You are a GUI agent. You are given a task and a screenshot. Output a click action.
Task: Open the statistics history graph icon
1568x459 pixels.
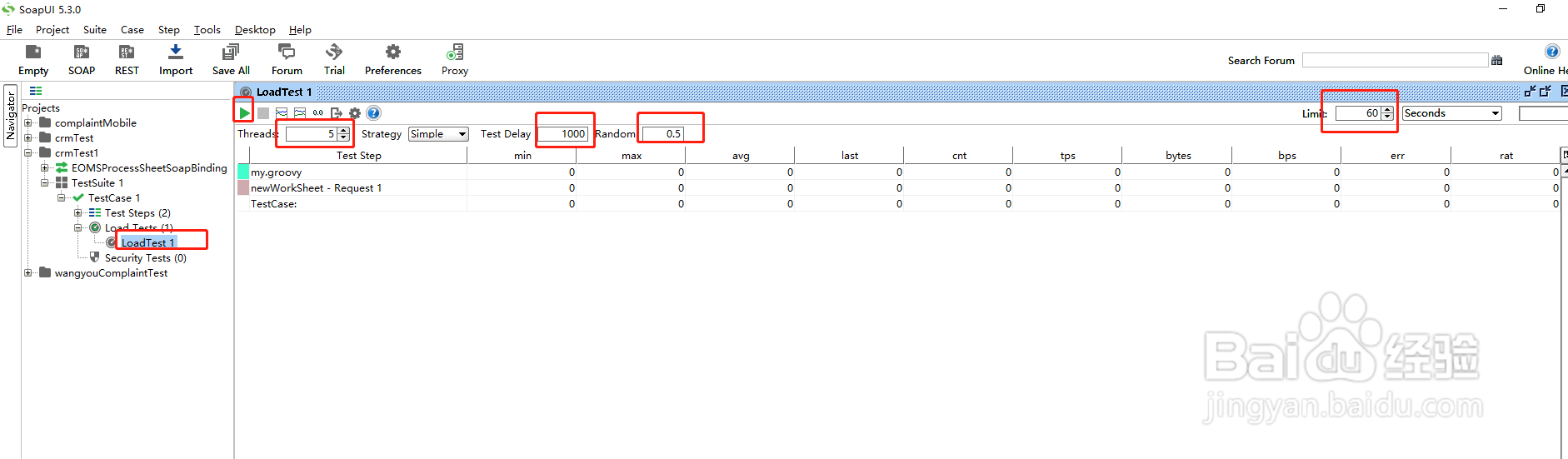click(x=300, y=112)
